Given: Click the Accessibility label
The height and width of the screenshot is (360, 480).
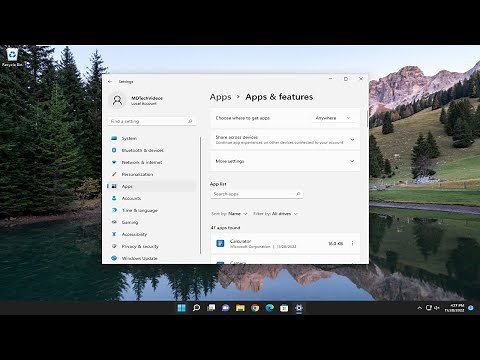Looking at the screenshot, I should [134, 234].
